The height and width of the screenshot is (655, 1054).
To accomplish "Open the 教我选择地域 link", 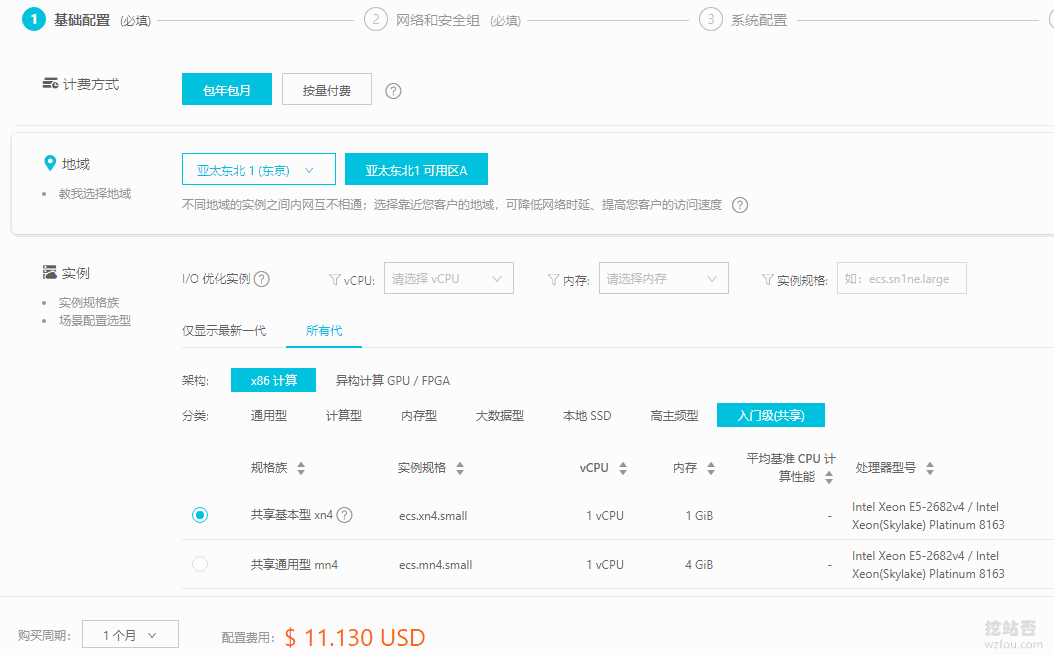I will click(94, 193).
